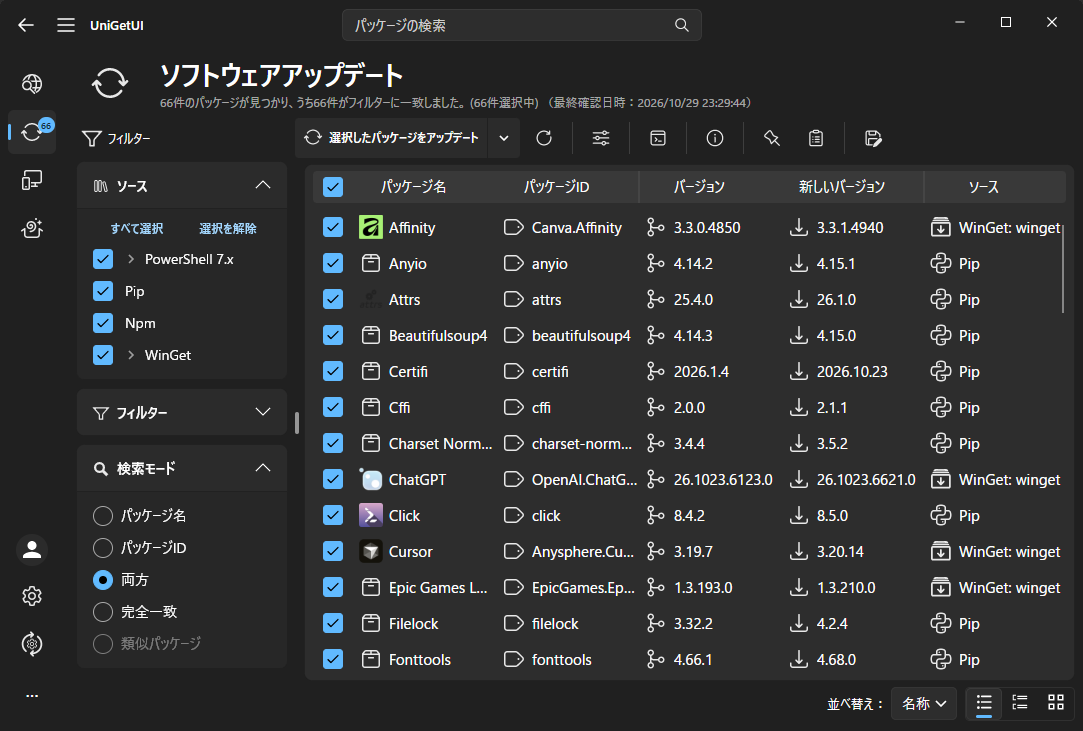Sort by パッケージ名 column header
Screen dimensions: 1083x731
(x=413, y=187)
